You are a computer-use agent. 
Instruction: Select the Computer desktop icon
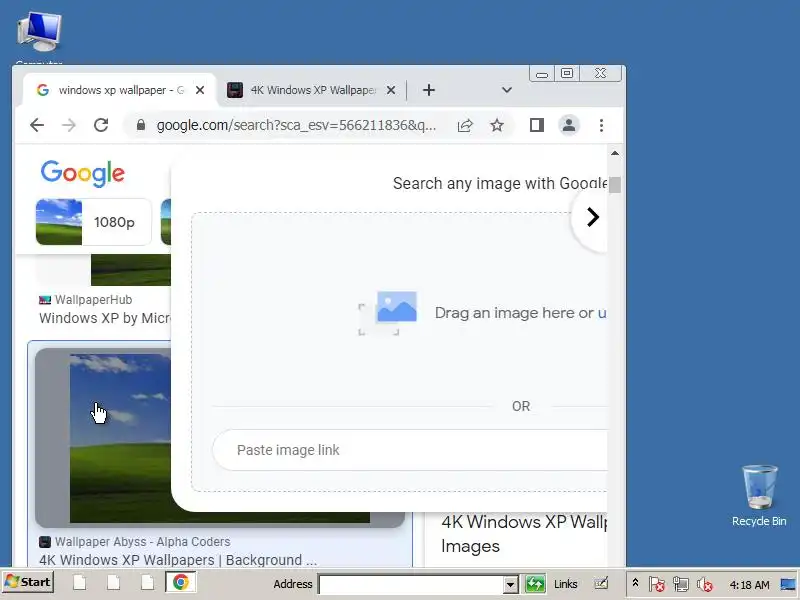tap(39, 38)
